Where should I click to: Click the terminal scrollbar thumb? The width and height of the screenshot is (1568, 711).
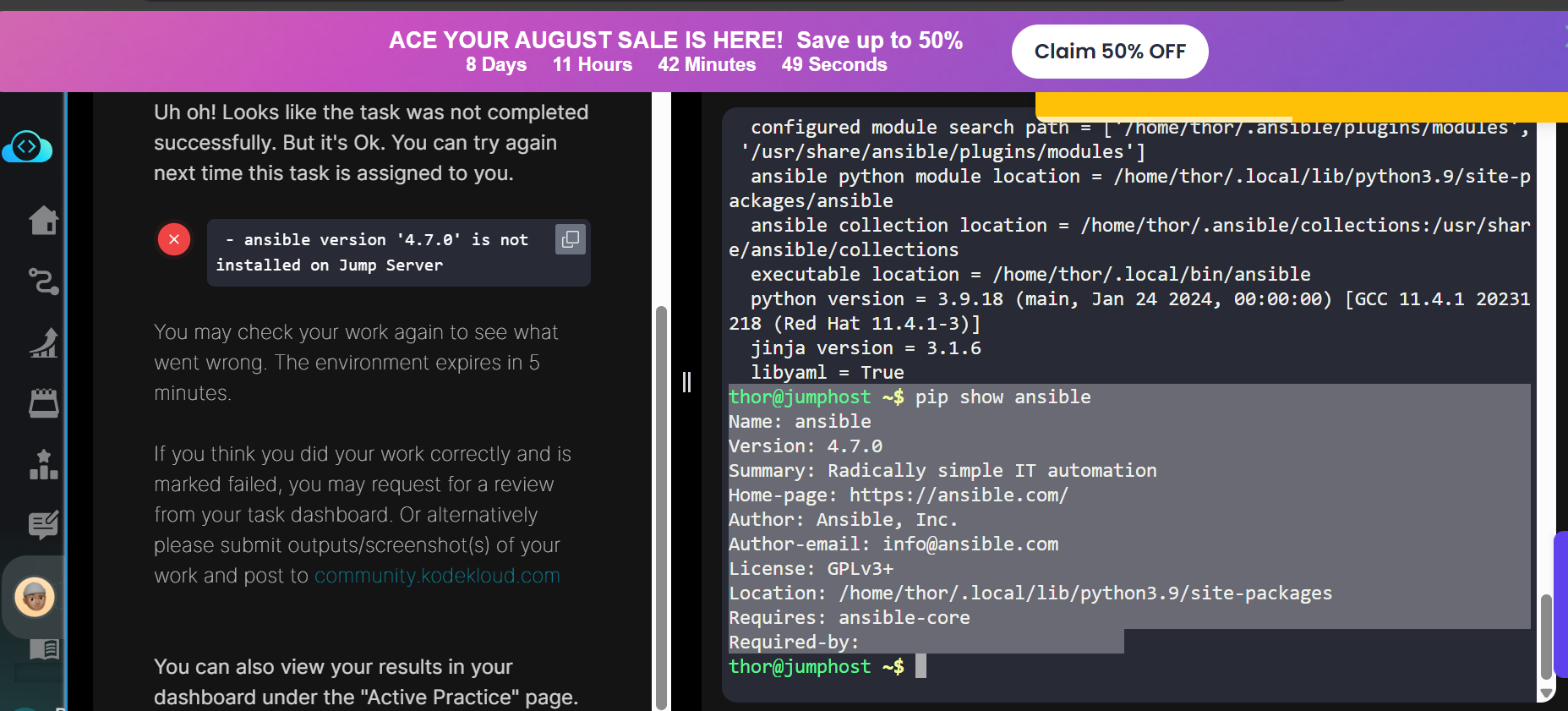1546,634
